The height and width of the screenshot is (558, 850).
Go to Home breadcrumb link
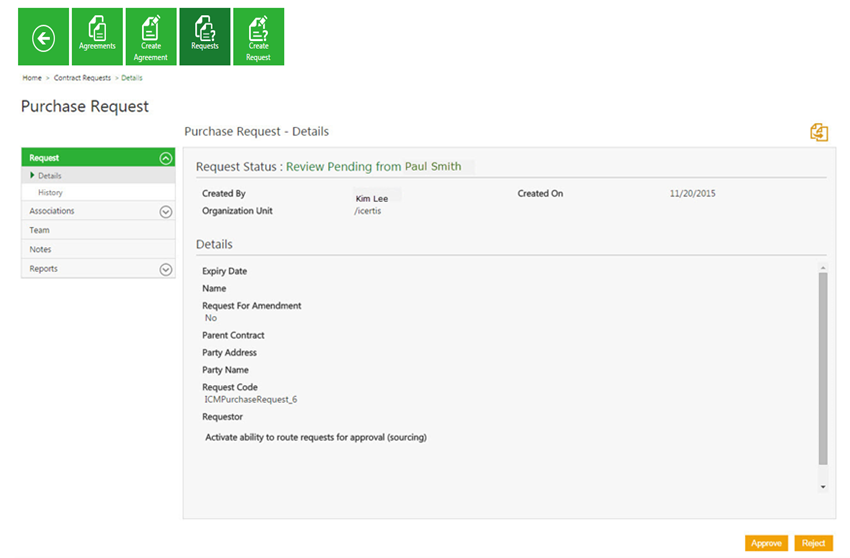[x=32, y=78]
